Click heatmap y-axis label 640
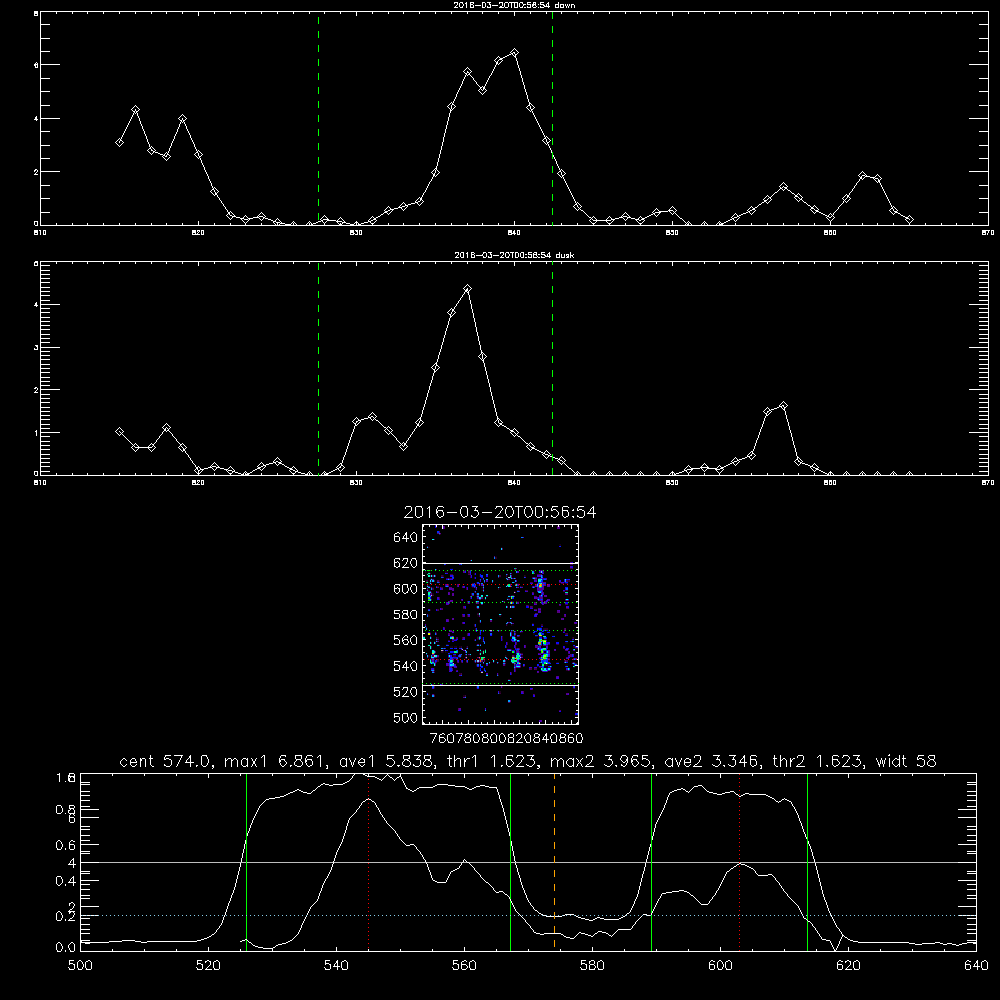This screenshot has height=1000, width=1000. coord(406,538)
